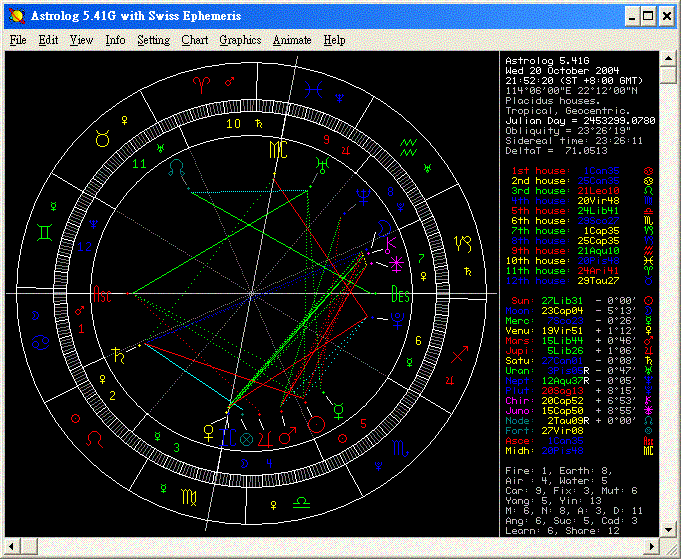The image size is (681, 559).
Task: Click the green Libra sign glyph
Action: click(x=301, y=503)
